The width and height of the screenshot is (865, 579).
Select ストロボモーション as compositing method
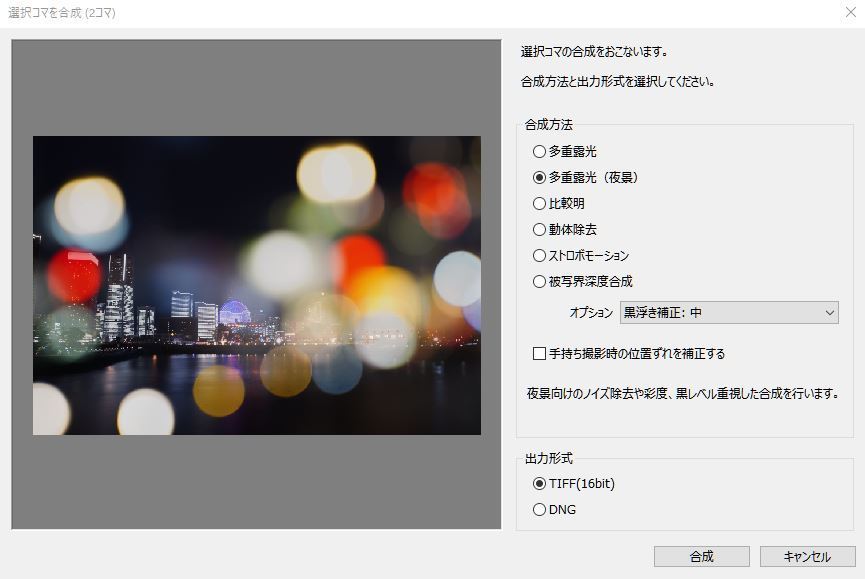click(540, 256)
